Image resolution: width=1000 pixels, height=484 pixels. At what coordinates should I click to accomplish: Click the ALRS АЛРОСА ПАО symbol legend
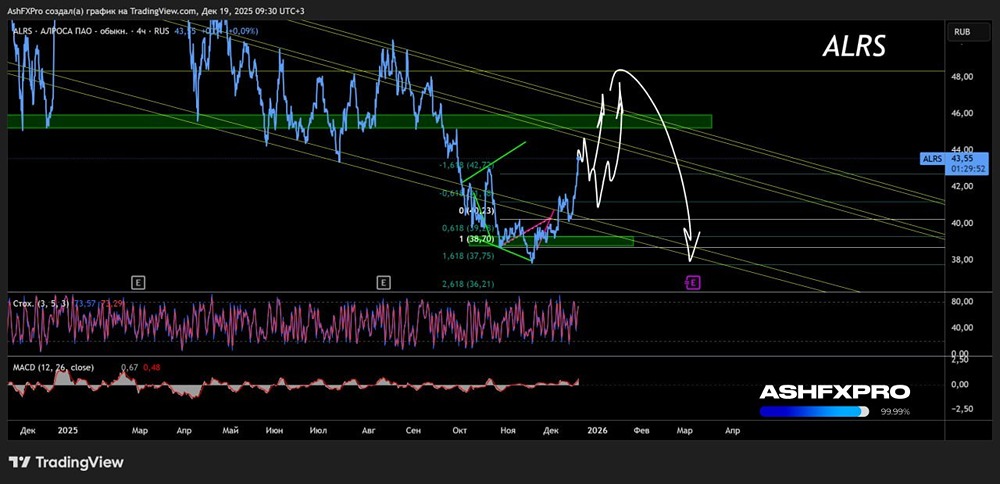[x=89, y=30]
